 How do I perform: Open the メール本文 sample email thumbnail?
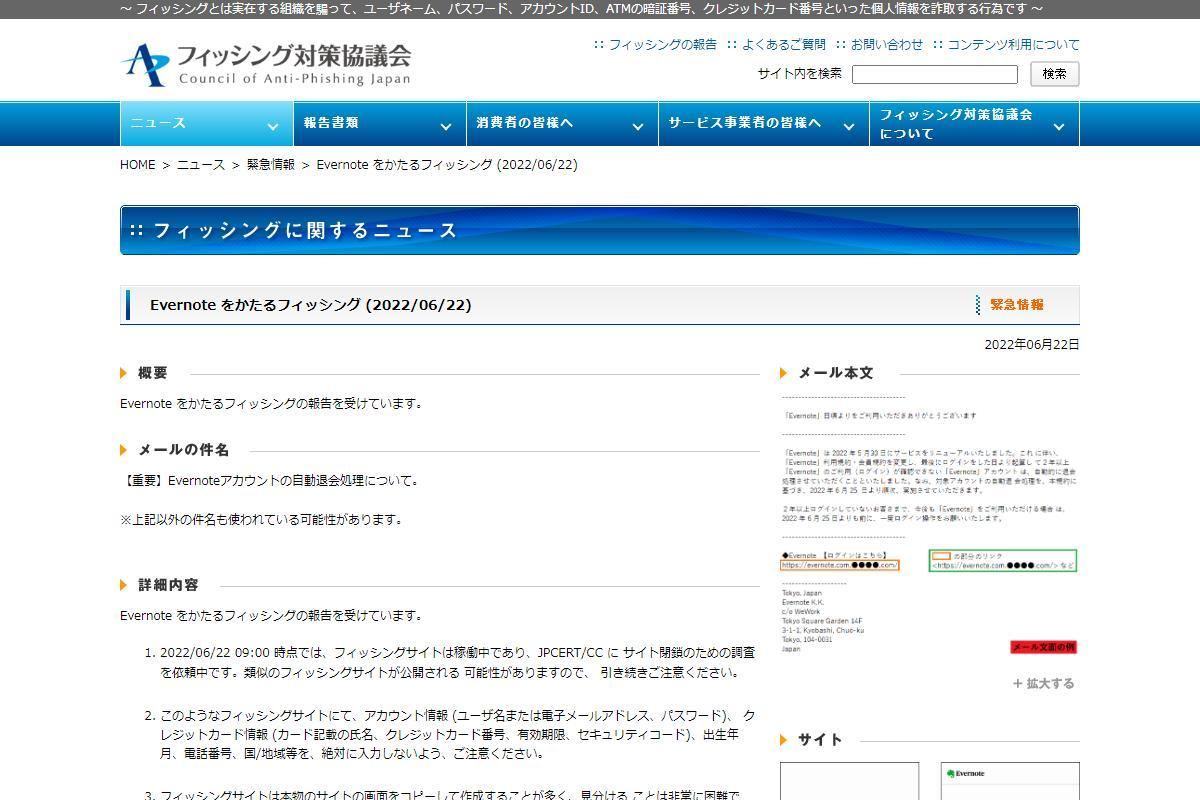point(929,525)
